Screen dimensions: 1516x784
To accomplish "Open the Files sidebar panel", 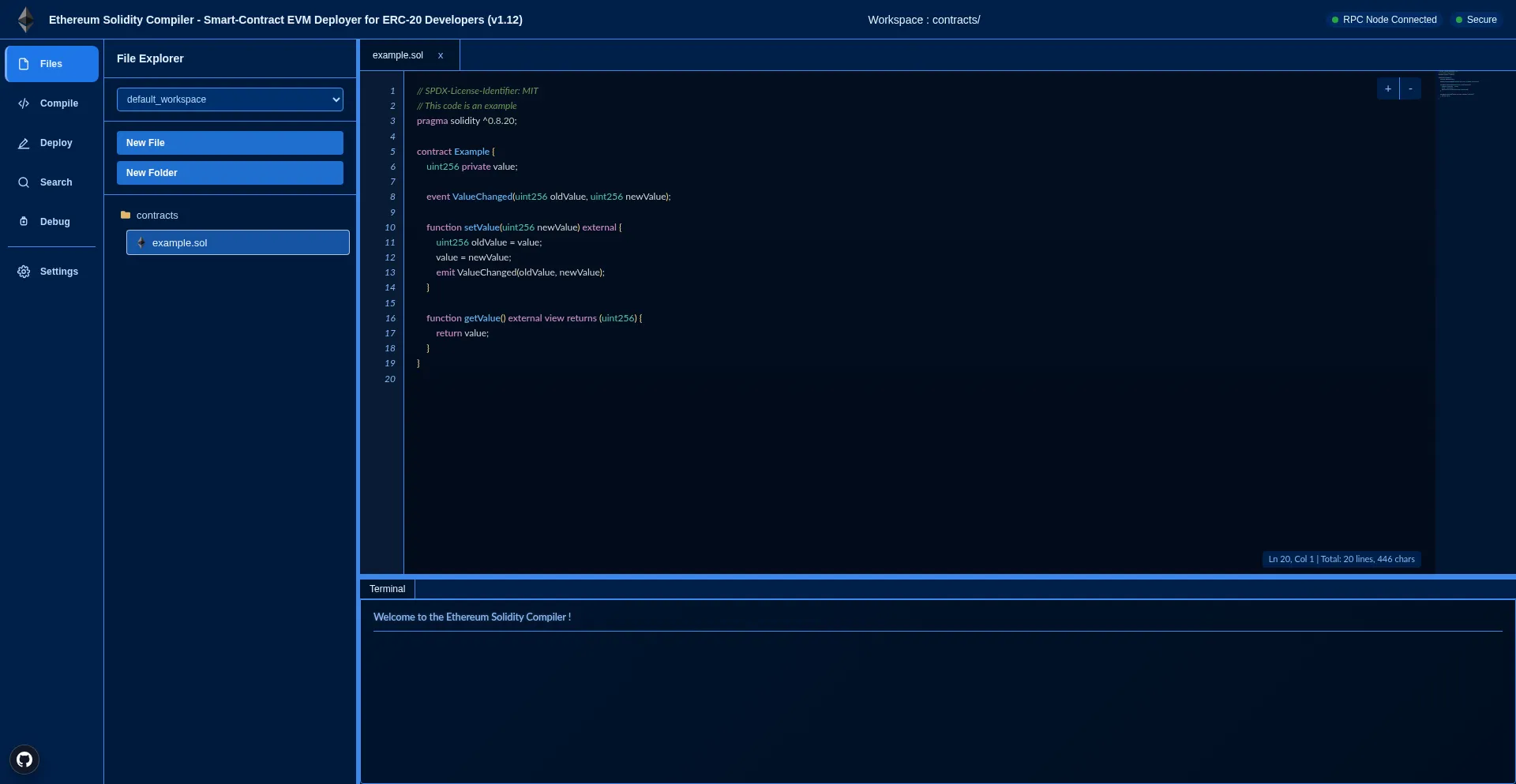I will tap(52, 64).
